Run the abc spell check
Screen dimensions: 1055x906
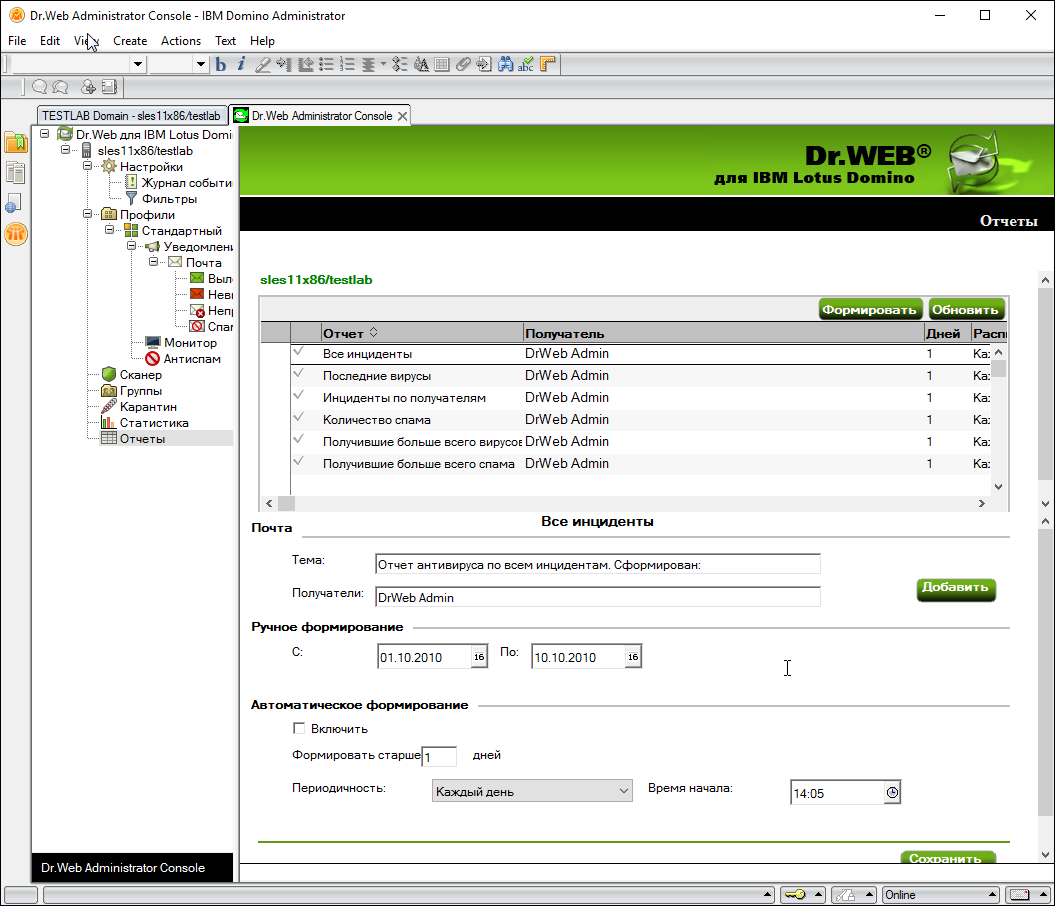526,65
